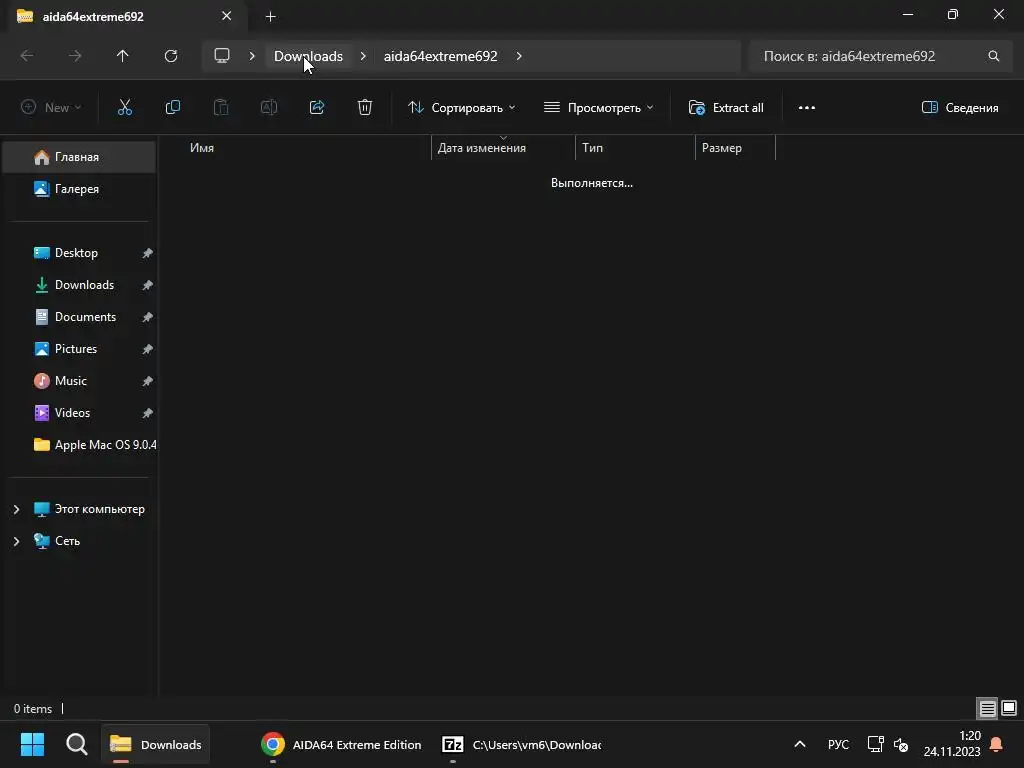Click the Share icon in toolbar

pyautogui.click(x=317, y=107)
